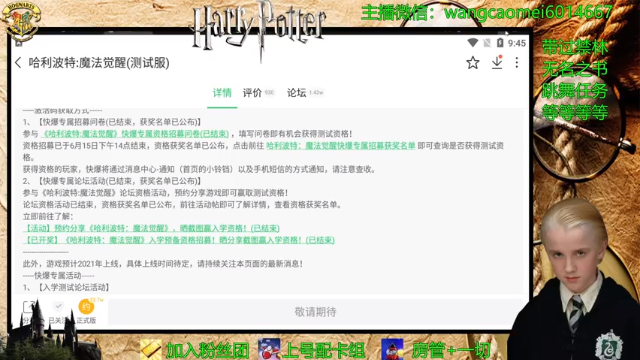Switch to the 详情 tab

[222, 93]
